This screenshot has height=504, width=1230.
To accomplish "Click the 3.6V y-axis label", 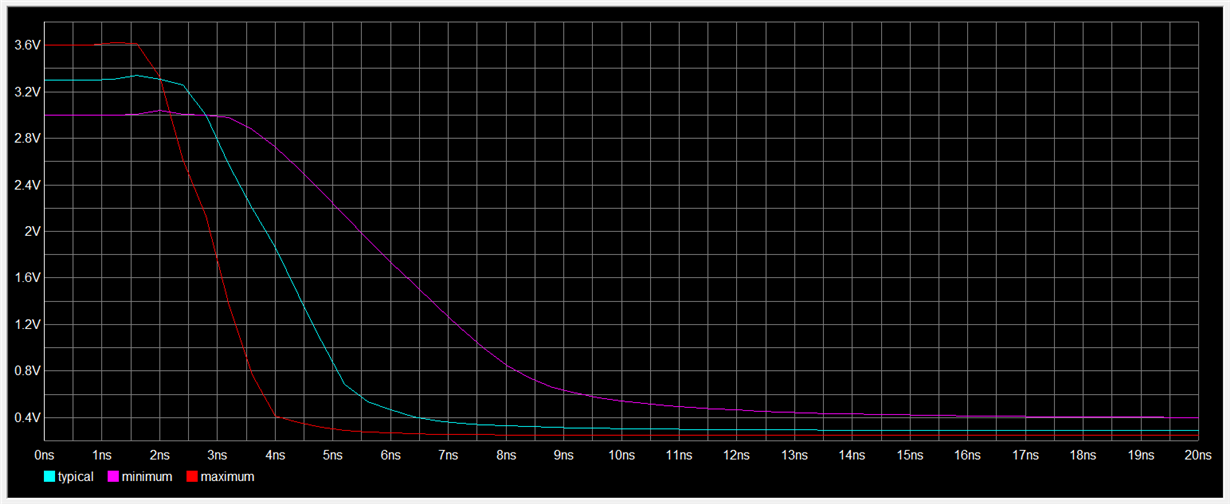I will point(27,45).
